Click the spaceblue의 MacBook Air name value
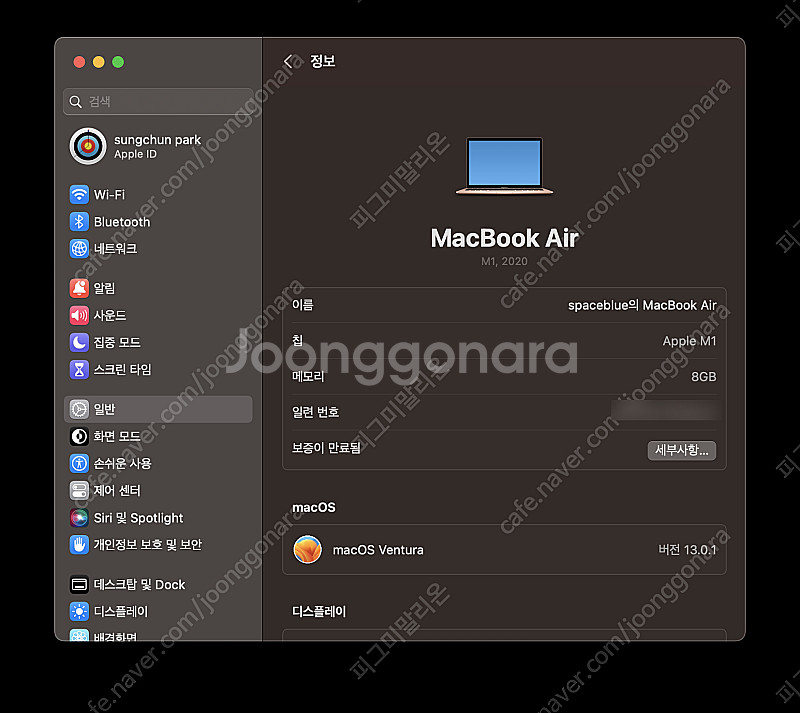 point(642,305)
